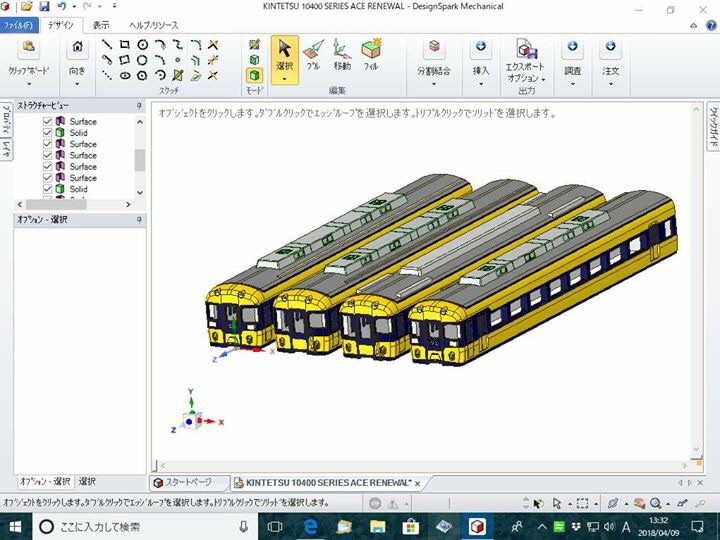Click the Pan hand icon in status bar
Viewport: 720px width, 540px height.
(x=640, y=503)
